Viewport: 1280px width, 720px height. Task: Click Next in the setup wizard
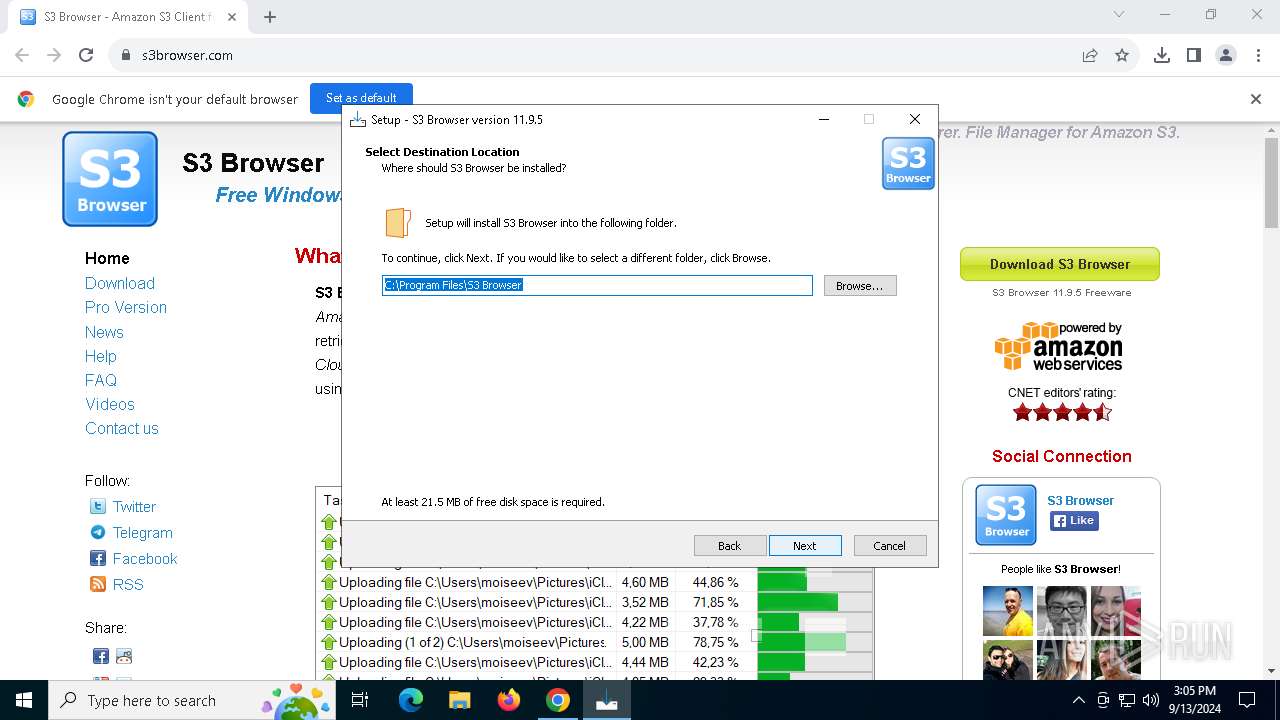coord(805,546)
